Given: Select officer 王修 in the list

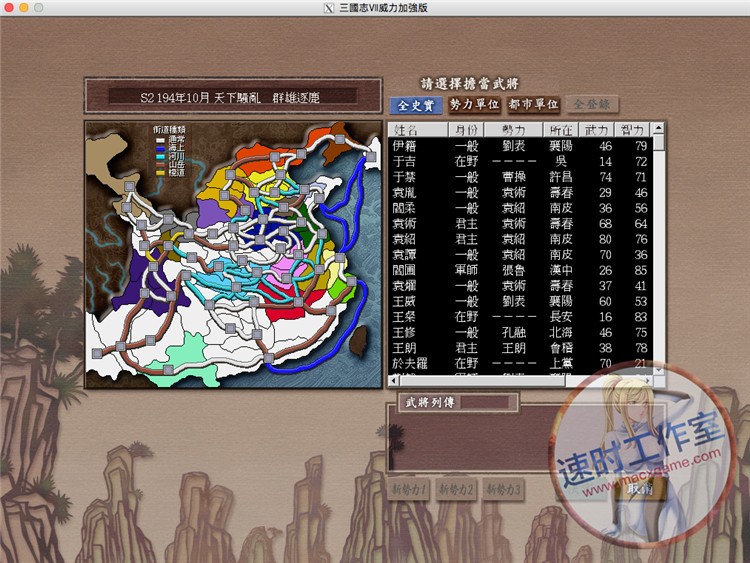Looking at the screenshot, I should point(520,332).
